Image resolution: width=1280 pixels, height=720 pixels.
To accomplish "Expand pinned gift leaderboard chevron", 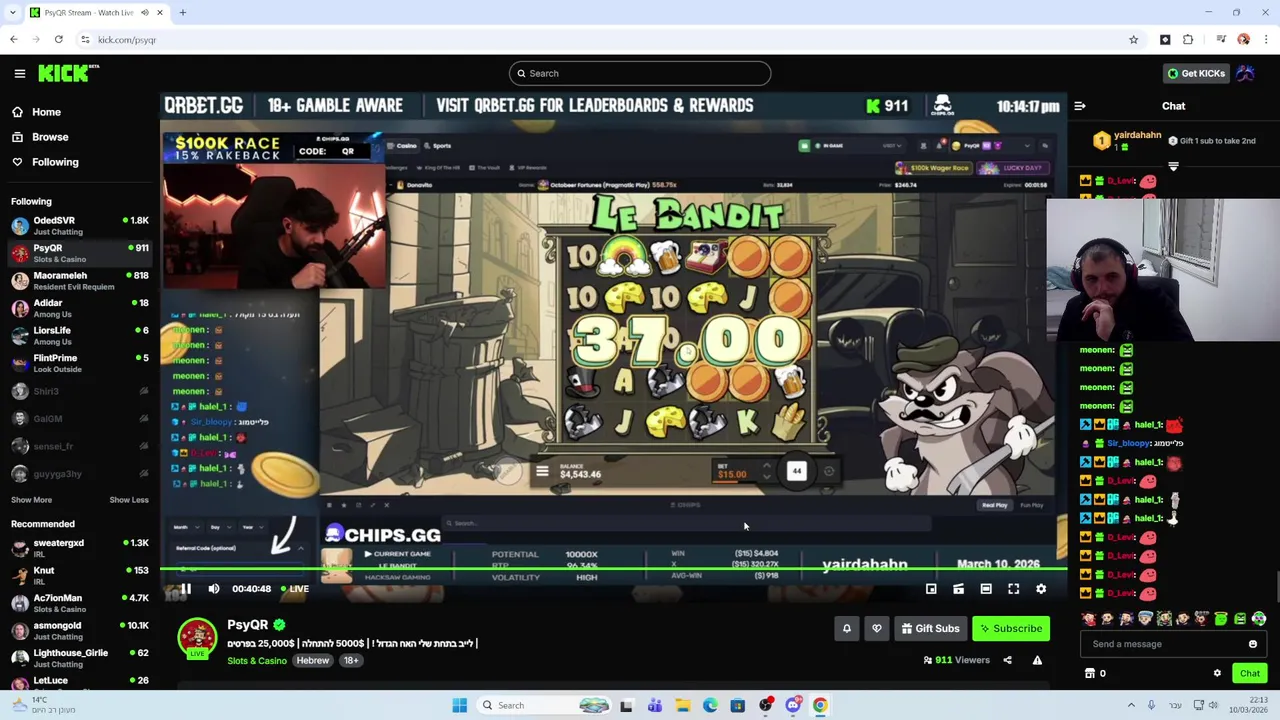I will click(x=1173, y=166).
